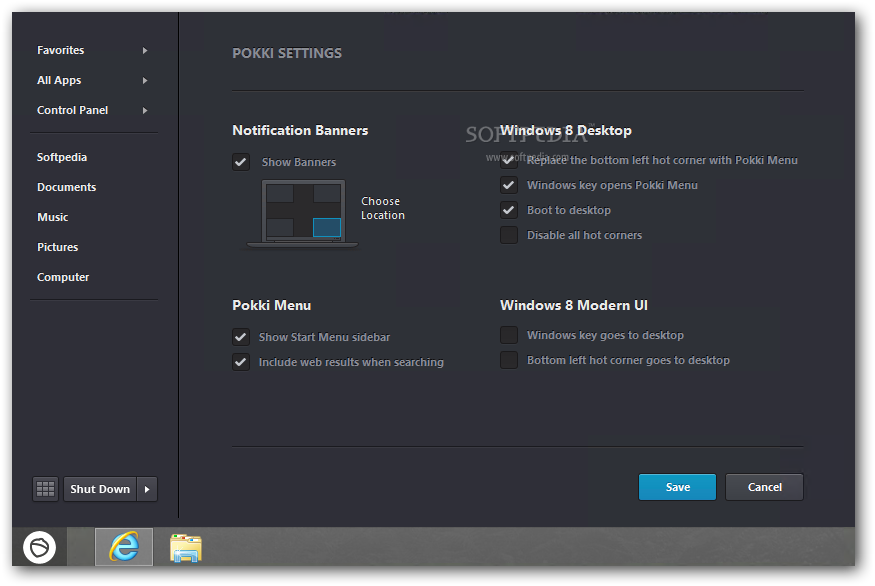Open Control Panel menu entry
The height and width of the screenshot is (586, 875).
click(73, 111)
